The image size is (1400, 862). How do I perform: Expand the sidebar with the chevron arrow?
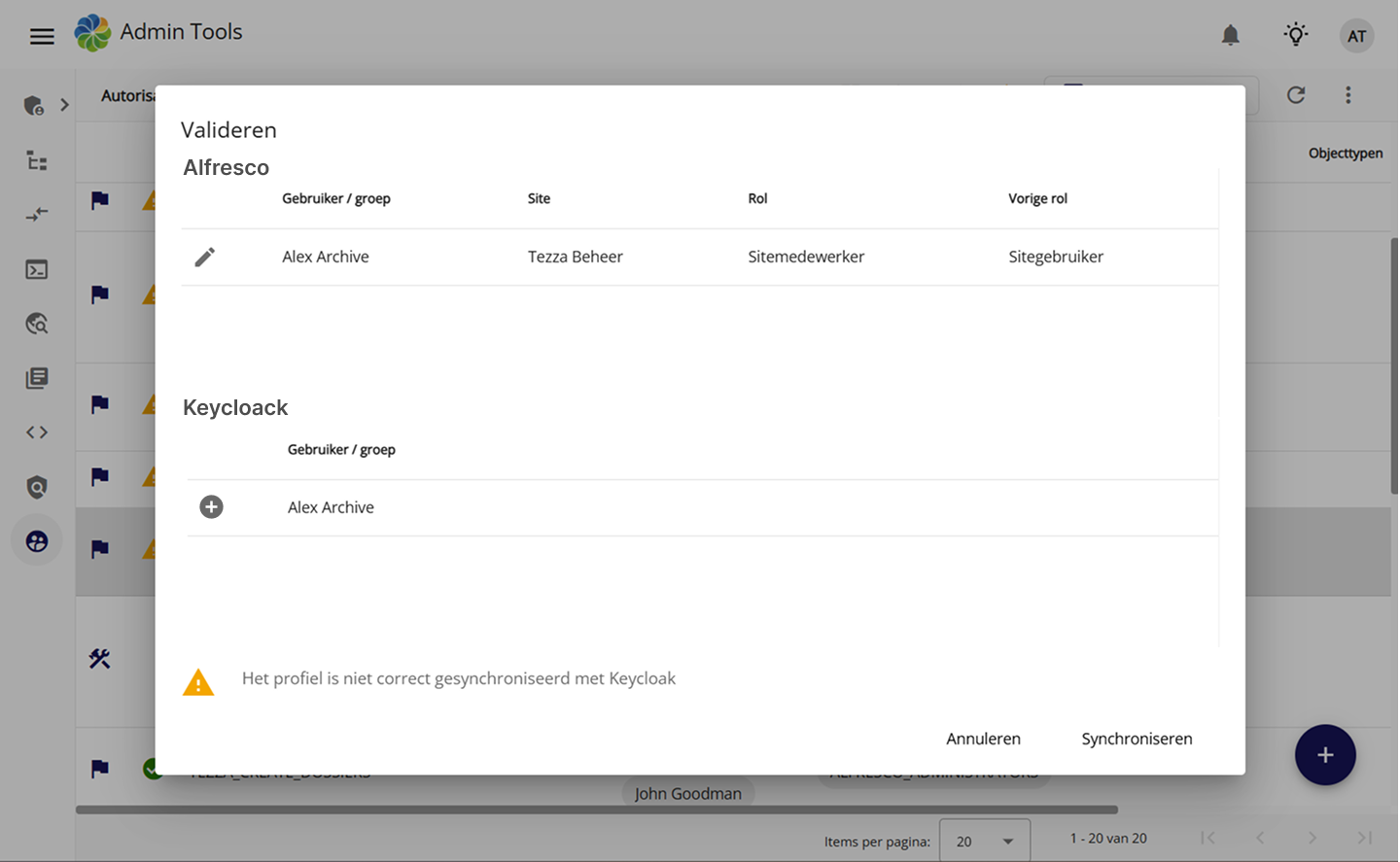pyautogui.click(x=64, y=105)
